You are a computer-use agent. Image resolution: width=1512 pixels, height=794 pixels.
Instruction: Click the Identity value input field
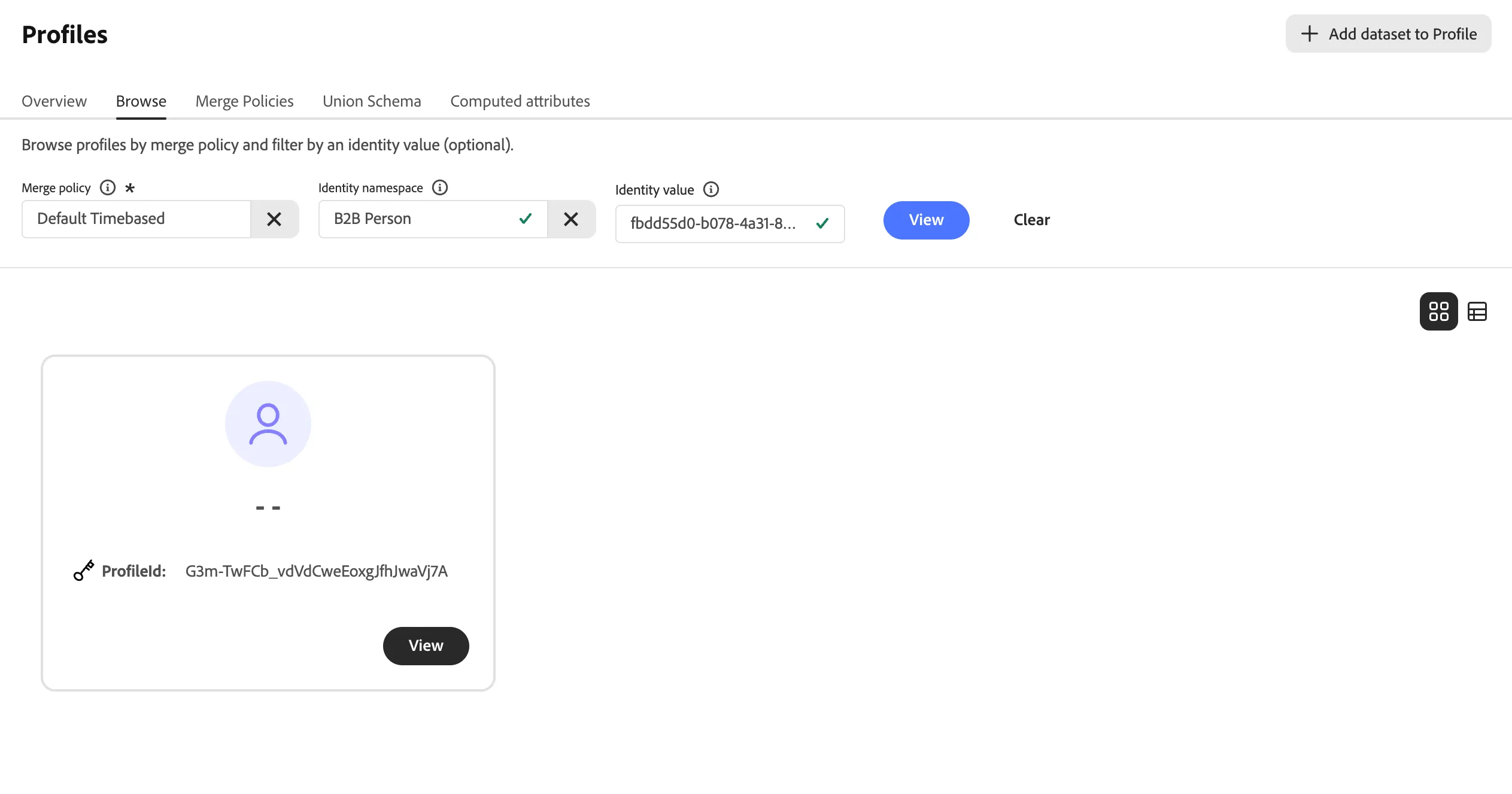click(x=730, y=224)
